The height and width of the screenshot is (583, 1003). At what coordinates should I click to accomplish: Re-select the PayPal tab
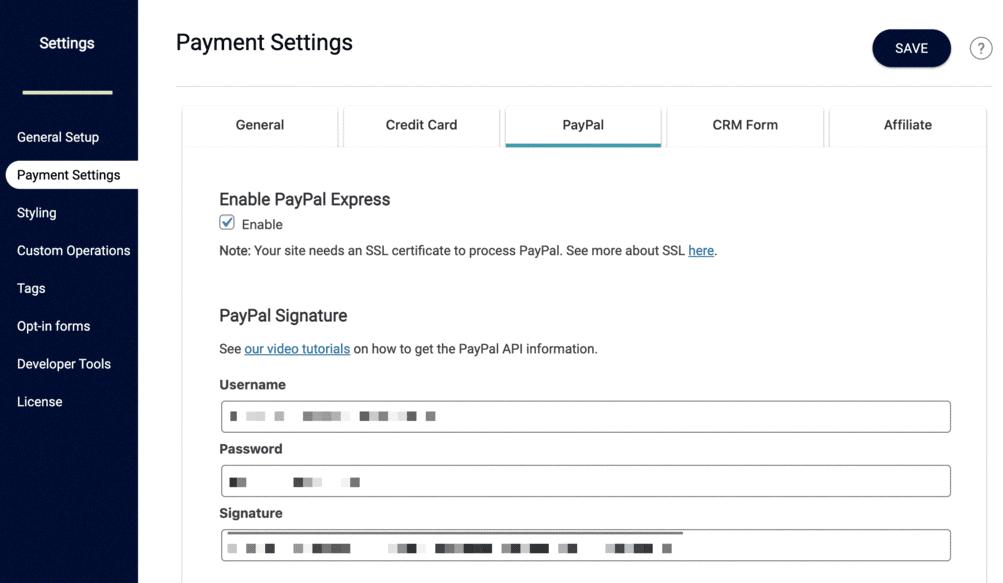[582, 124]
